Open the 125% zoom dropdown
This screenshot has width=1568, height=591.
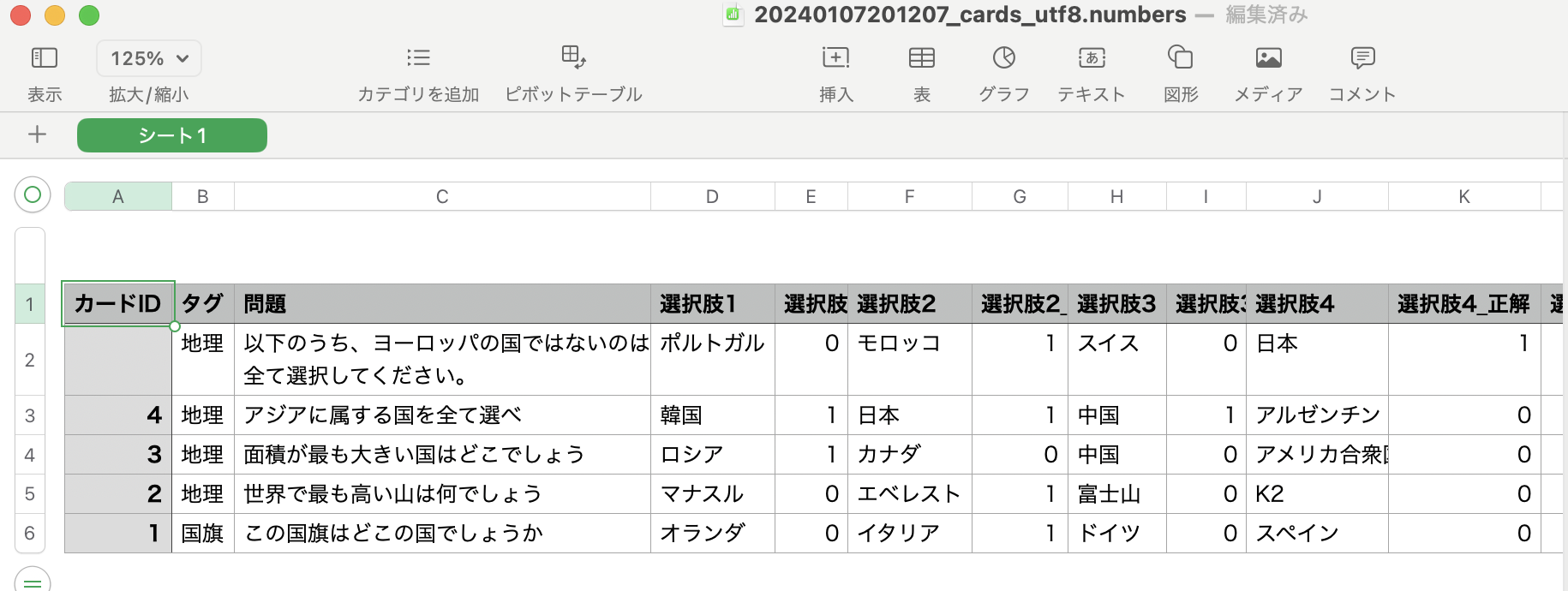point(149,58)
